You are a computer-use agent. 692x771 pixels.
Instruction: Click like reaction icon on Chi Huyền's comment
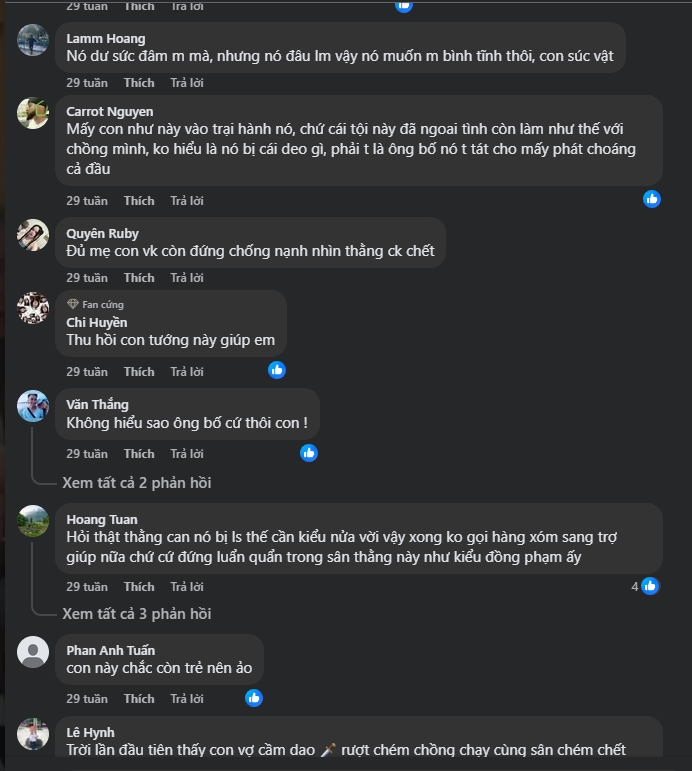[x=277, y=370]
